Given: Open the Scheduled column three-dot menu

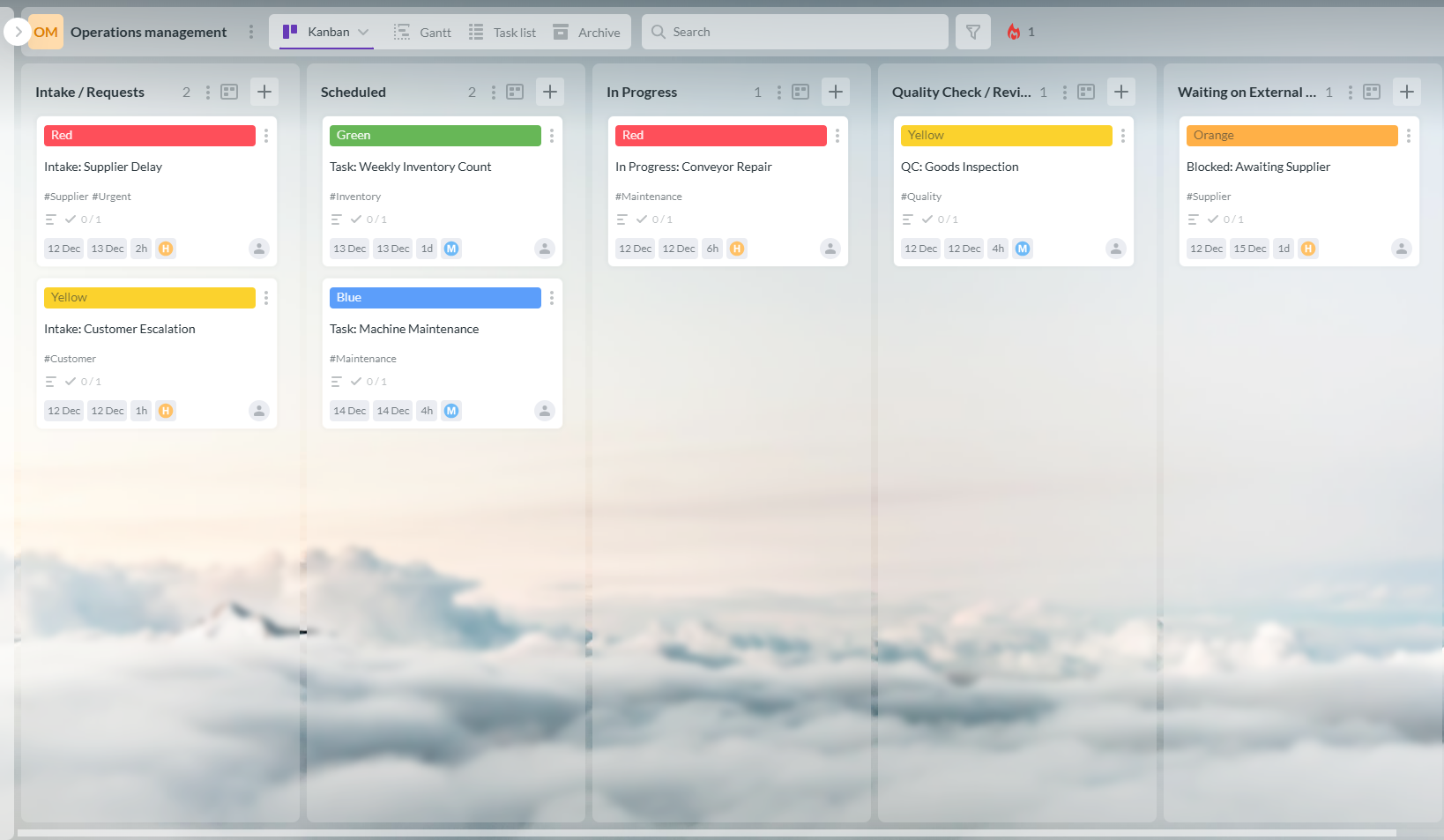Looking at the screenshot, I should (493, 91).
